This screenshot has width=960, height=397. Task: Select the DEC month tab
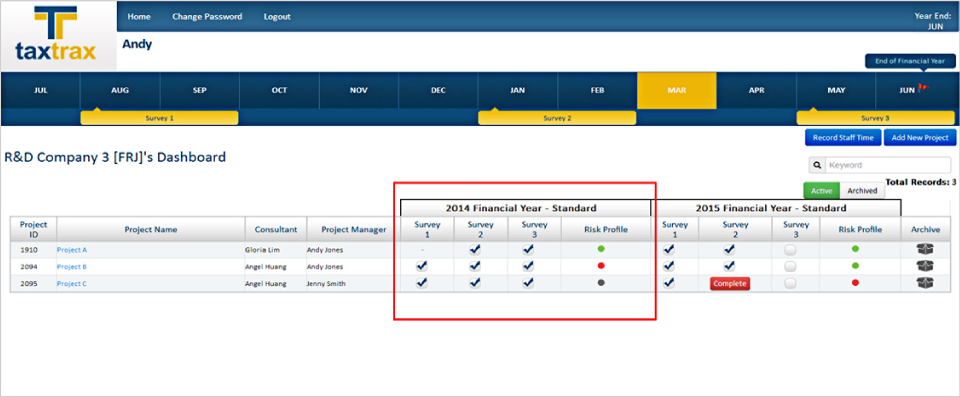438,90
